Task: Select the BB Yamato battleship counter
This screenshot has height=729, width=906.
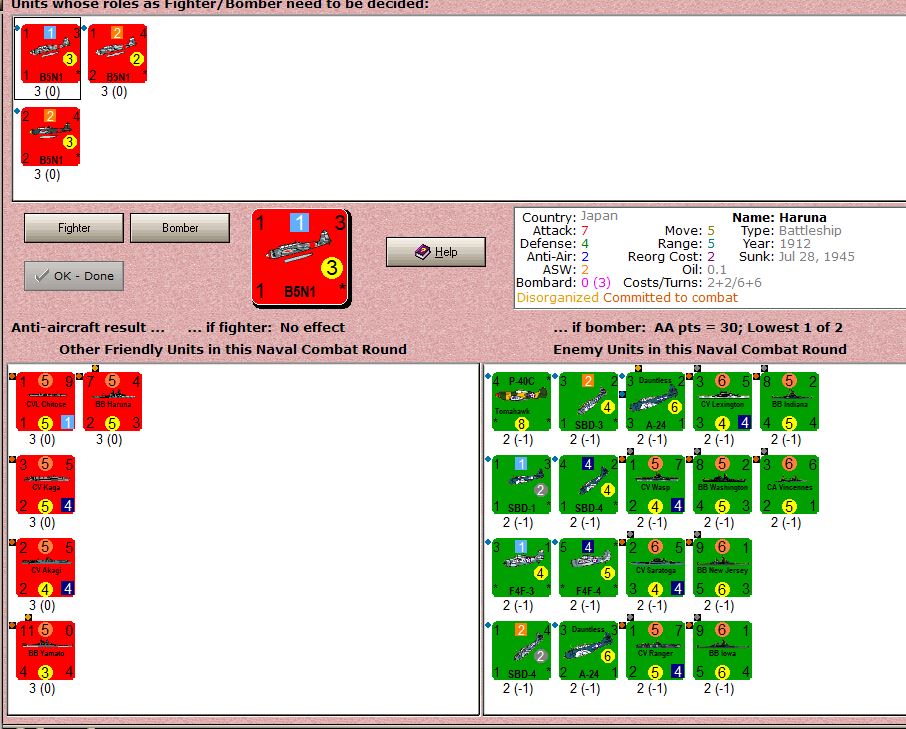Action: coord(46,650)
